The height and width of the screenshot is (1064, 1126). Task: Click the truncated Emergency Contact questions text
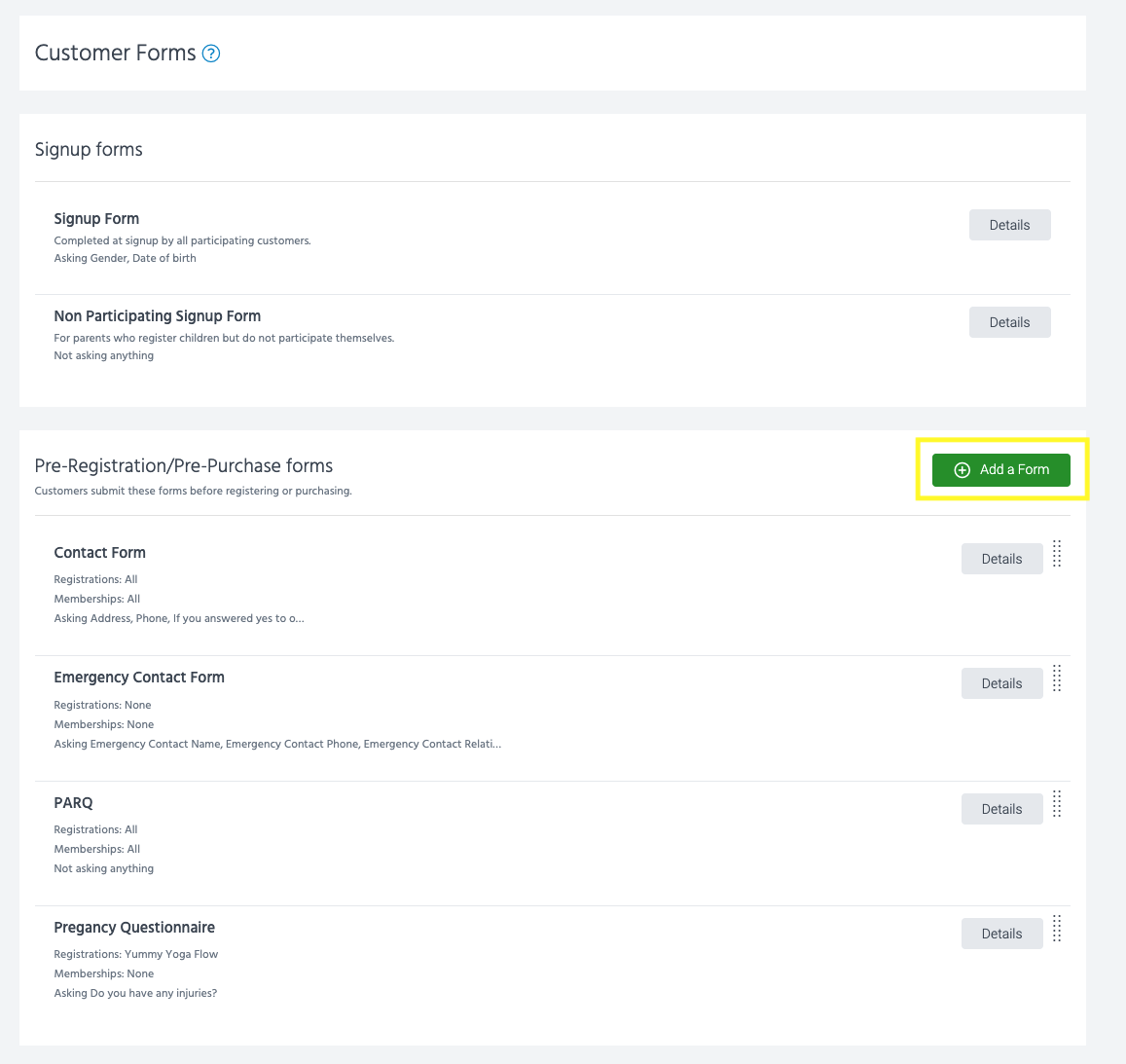277,744
